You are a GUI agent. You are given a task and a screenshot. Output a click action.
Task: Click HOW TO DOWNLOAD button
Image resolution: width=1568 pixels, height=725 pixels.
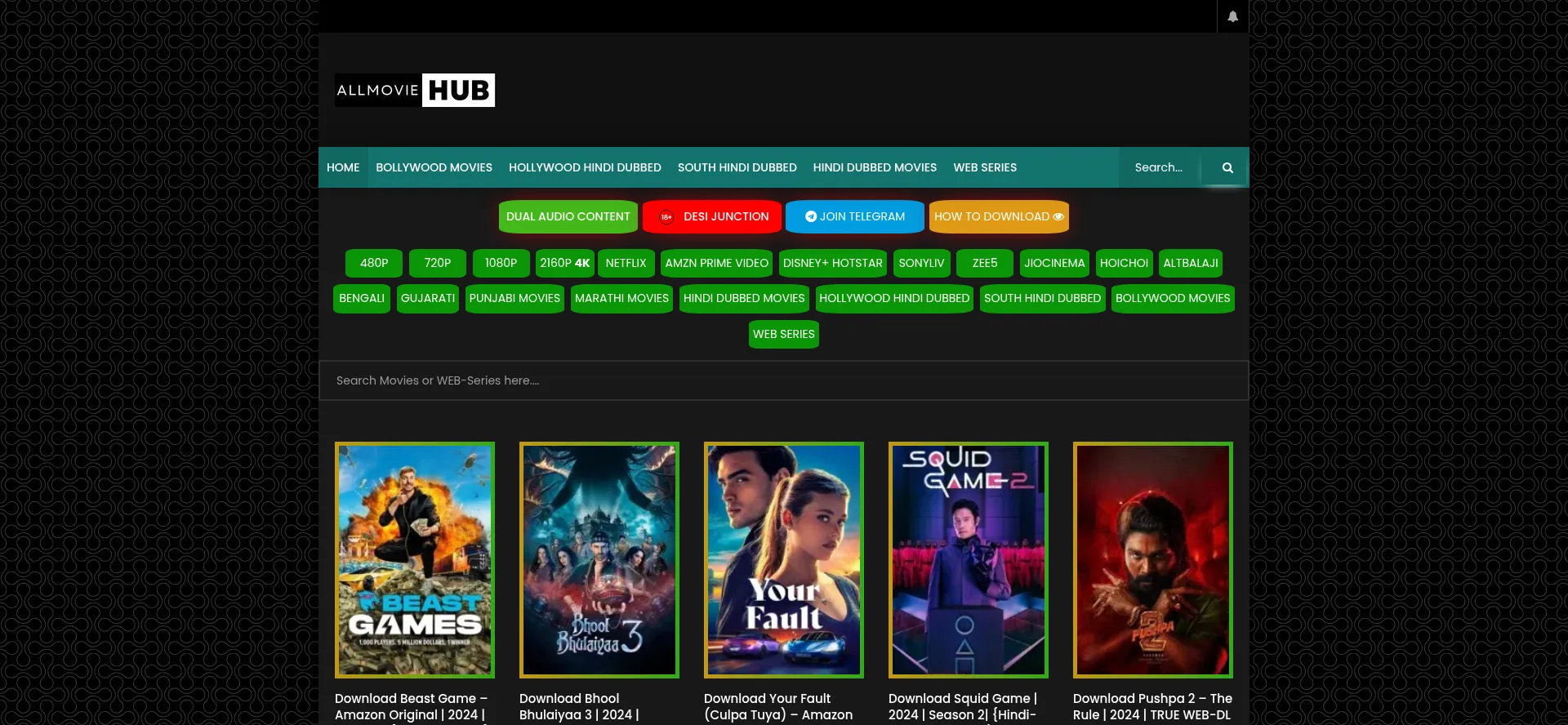pos(999,216)
